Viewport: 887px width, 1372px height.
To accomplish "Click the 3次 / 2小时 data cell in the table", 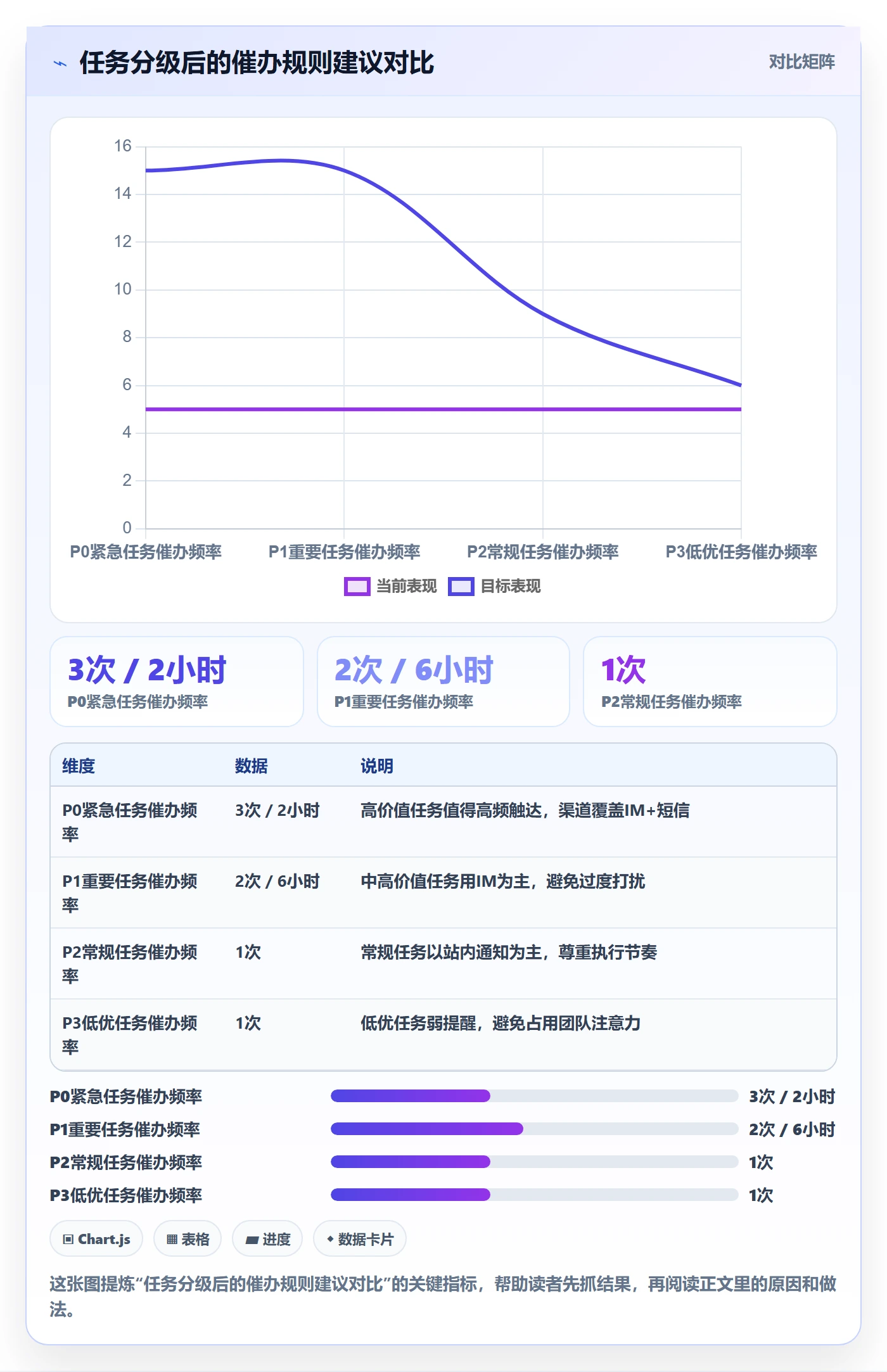I will [x=278, y=810].
